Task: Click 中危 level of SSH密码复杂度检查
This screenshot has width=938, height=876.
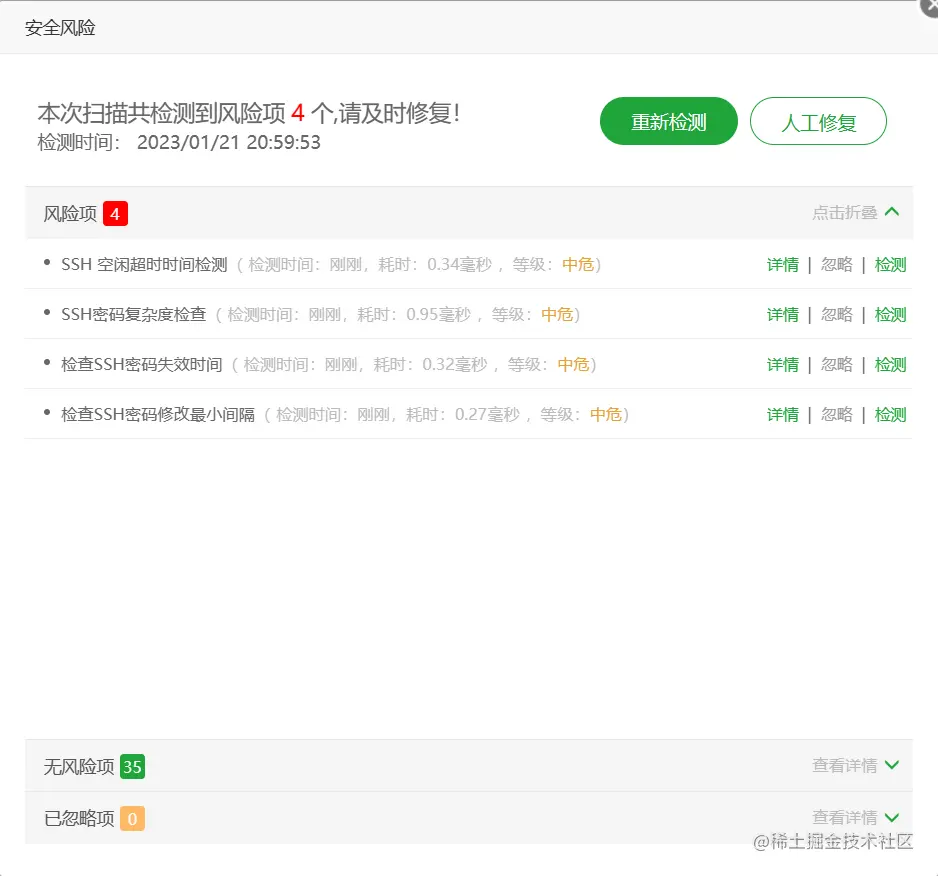Action: coord(557,315)
